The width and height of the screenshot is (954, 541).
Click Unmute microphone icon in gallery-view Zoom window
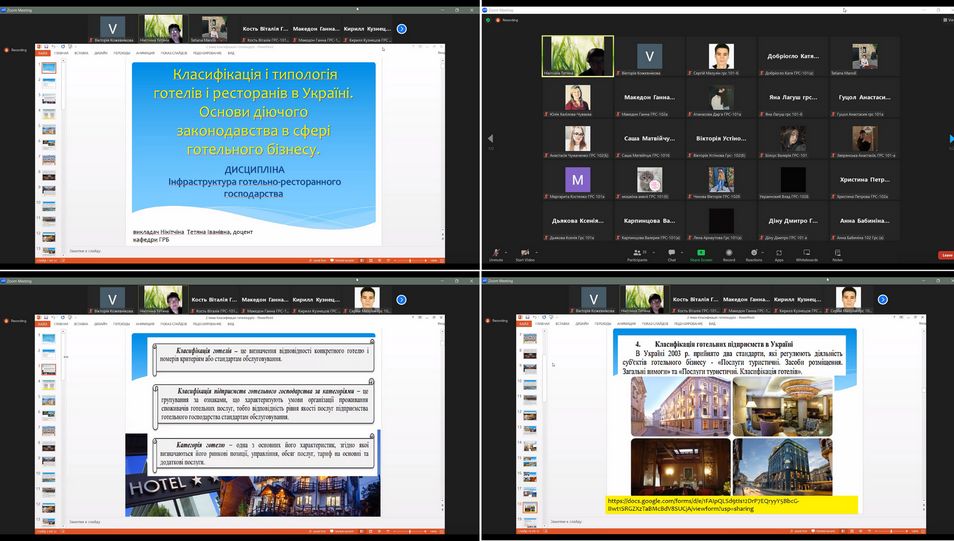click(496, 253)
